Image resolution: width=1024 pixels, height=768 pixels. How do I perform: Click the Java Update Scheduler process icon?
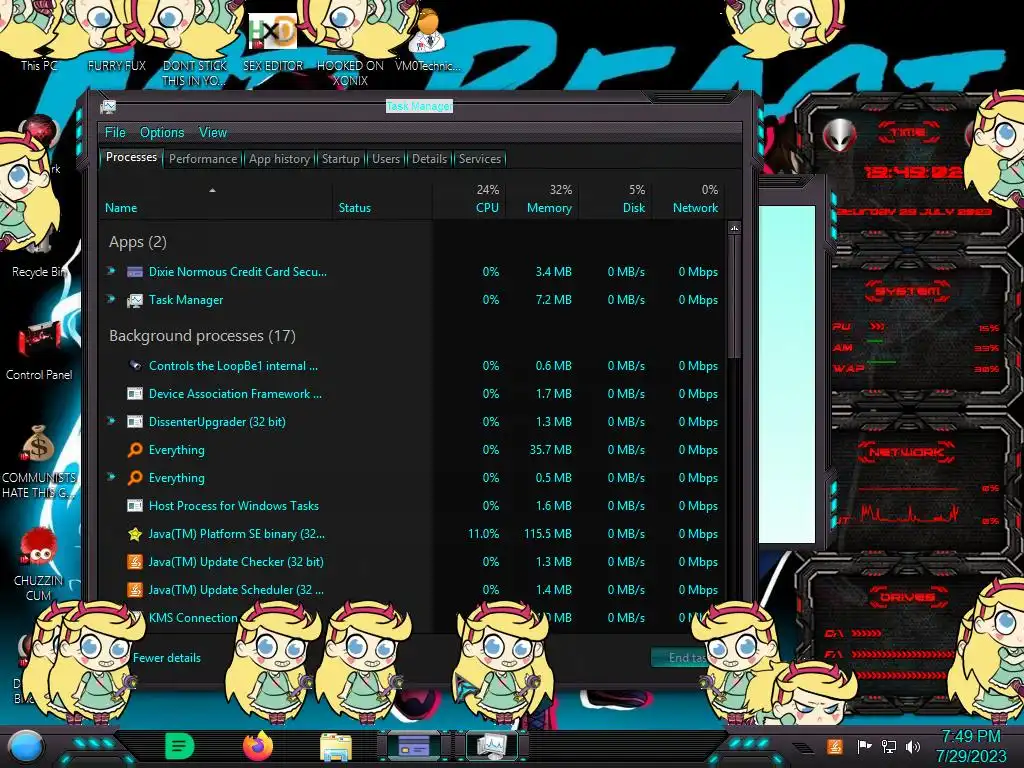pos(135,590)
